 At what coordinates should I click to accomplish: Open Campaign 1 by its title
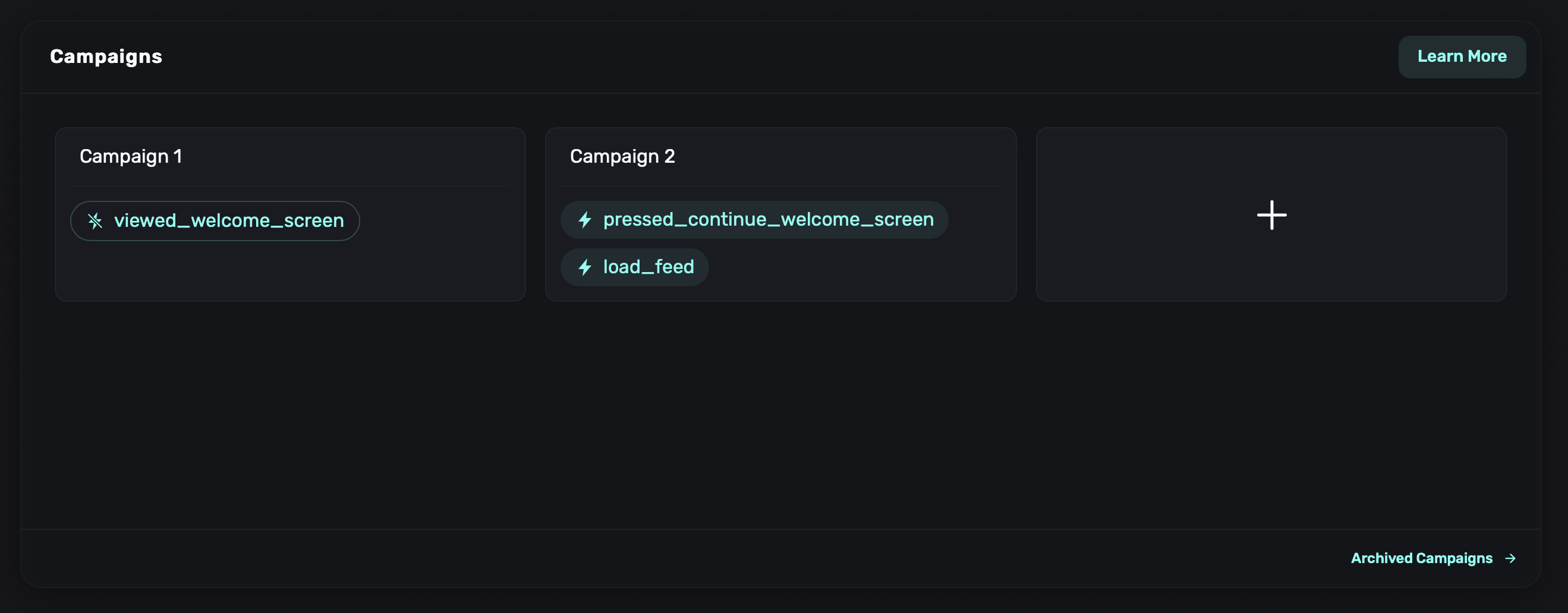pyautogui.click(x=131, y=156)
